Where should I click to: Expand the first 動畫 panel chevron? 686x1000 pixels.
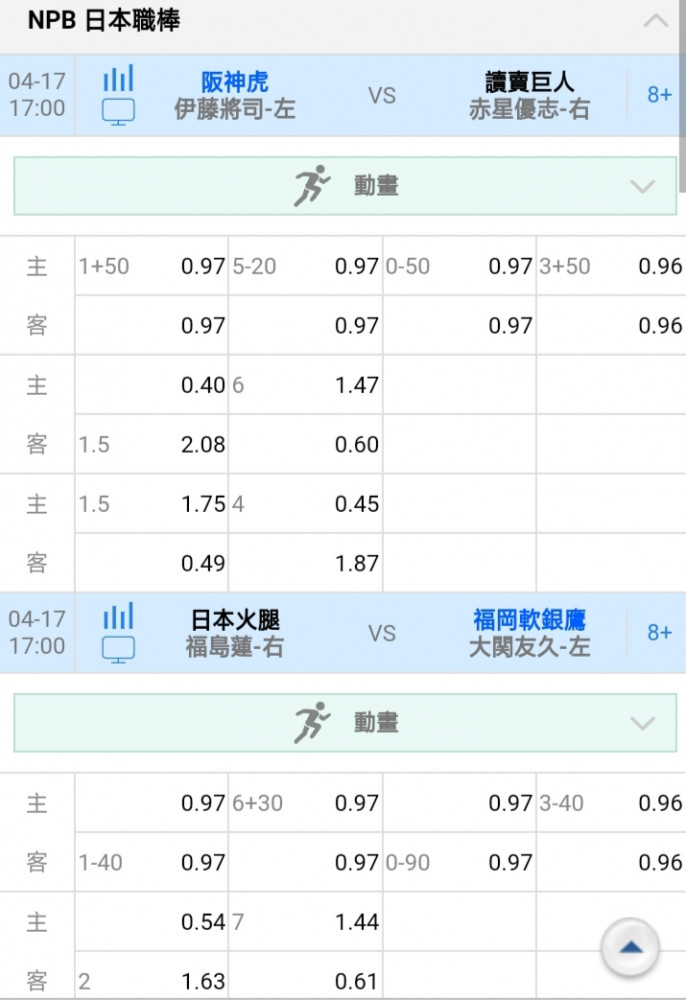(x=642, y=186)
